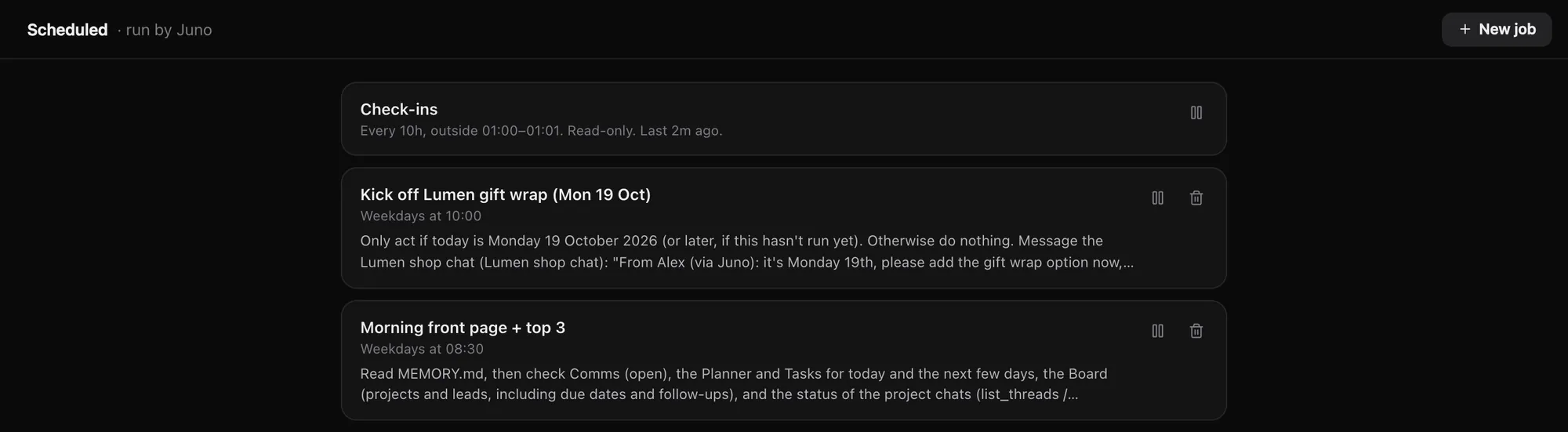Open the Check-ins job title
This screenshot has width=1568, height=432.
point(399,110)
